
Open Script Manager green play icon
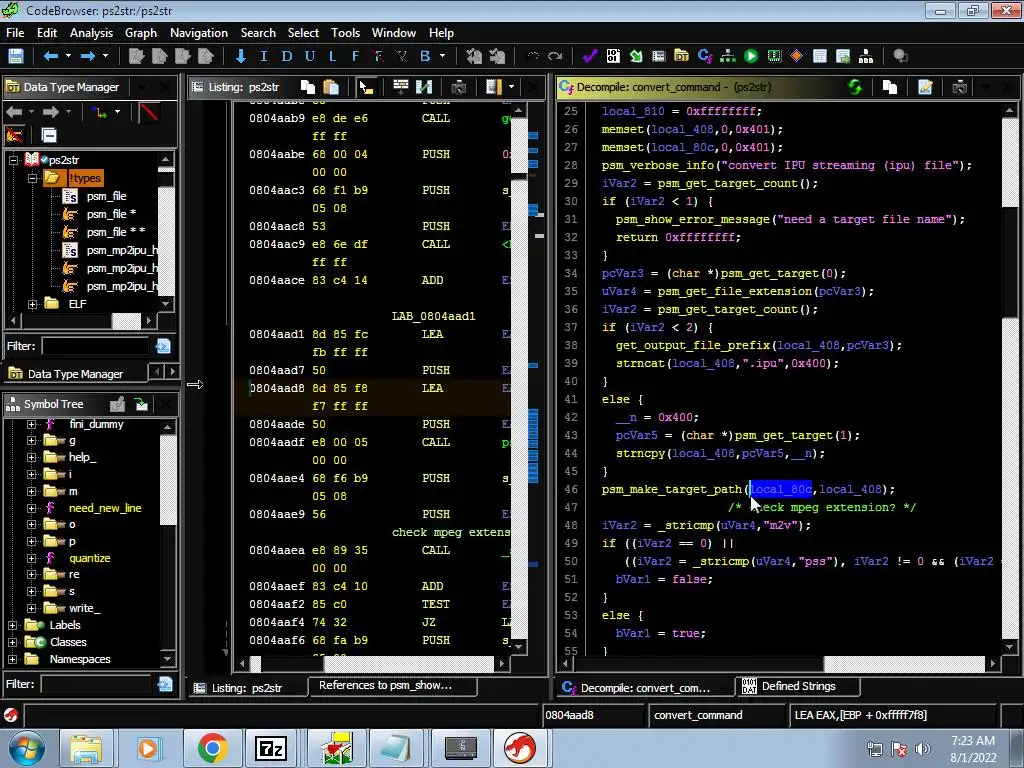(751, 56)
